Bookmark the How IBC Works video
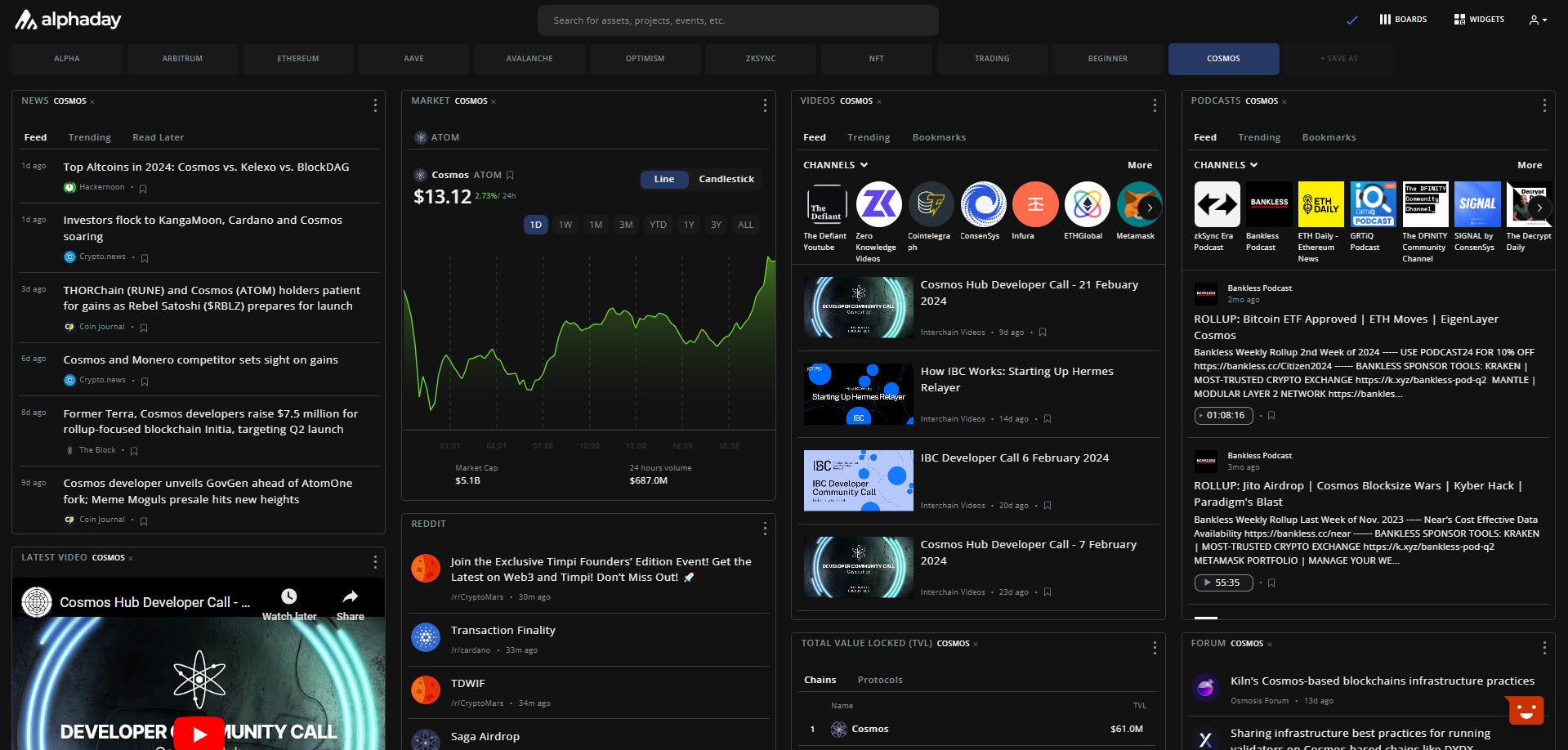 pos(1048,419)
